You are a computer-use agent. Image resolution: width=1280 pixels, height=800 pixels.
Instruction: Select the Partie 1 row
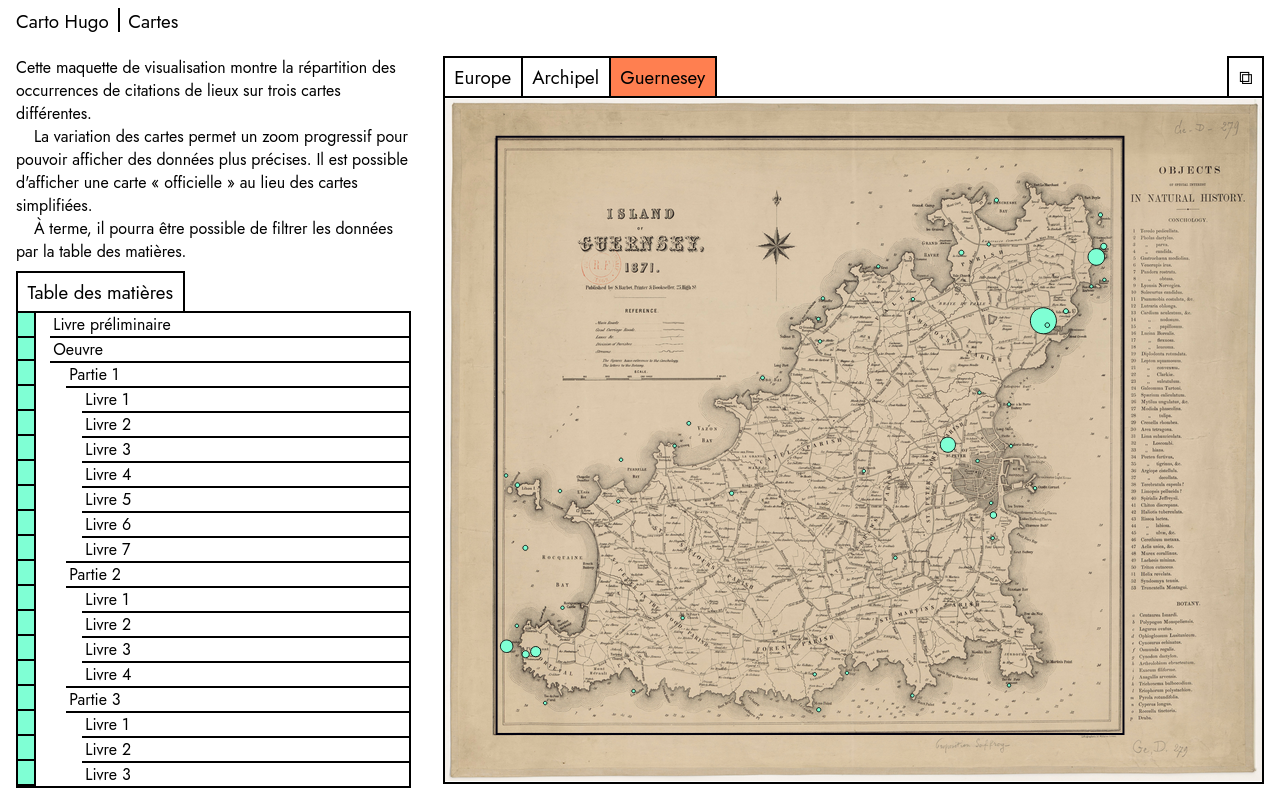tap(238, 374)
